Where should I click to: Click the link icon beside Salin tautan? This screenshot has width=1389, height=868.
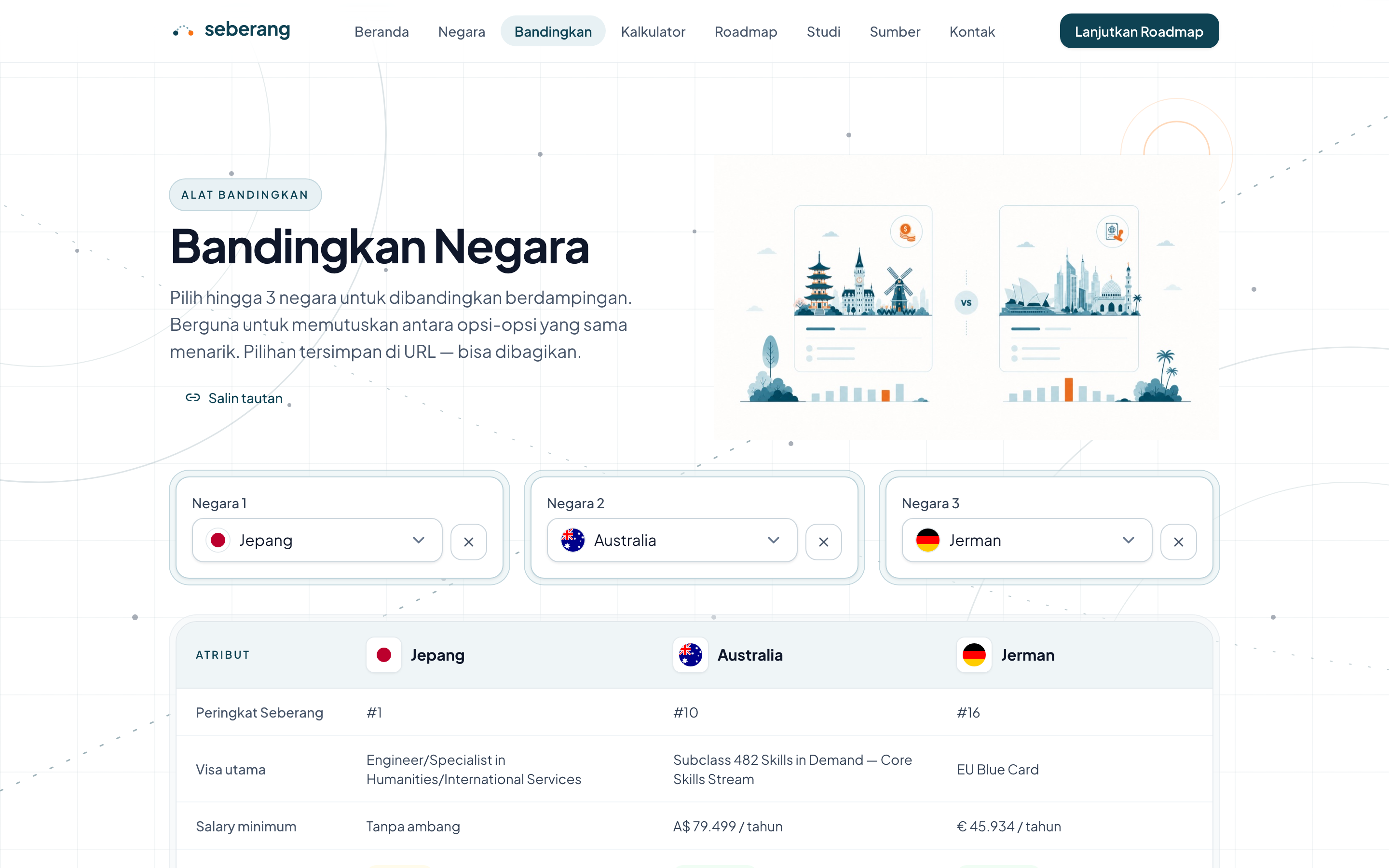[193, 398]
